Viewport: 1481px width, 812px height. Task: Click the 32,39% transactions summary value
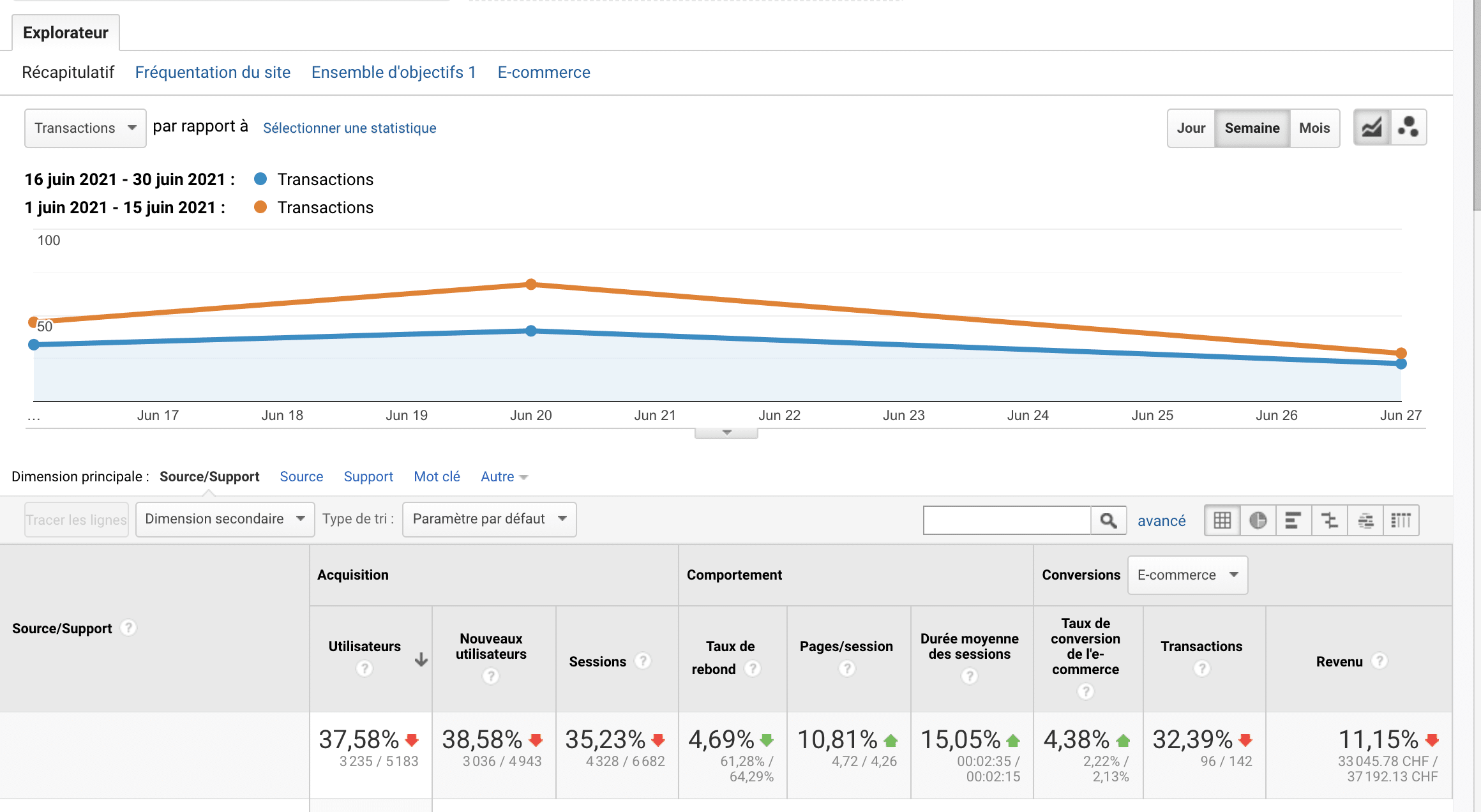(1192, 740)
